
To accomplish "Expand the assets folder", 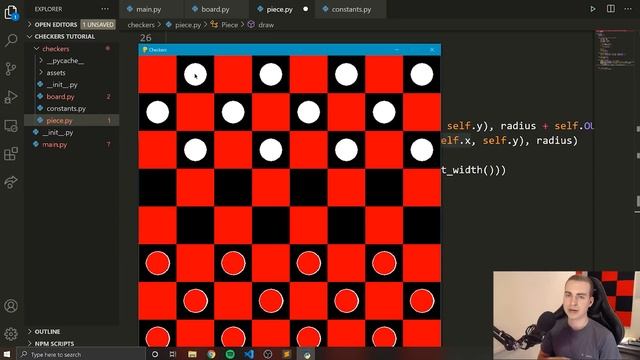I will (56, 73).
